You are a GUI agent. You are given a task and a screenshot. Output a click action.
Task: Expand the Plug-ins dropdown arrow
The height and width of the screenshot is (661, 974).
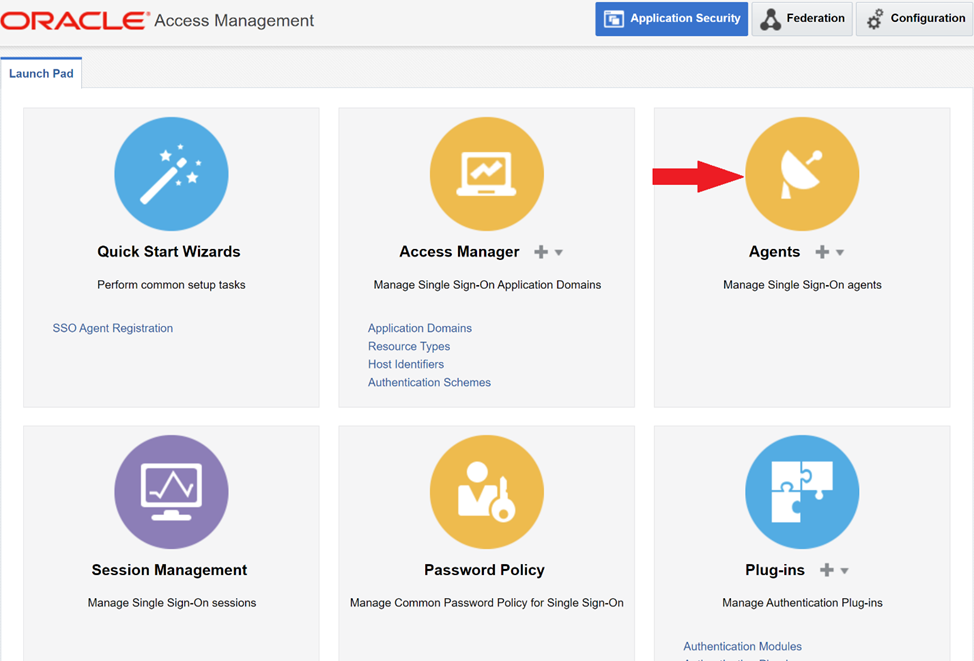pos(845,571)
